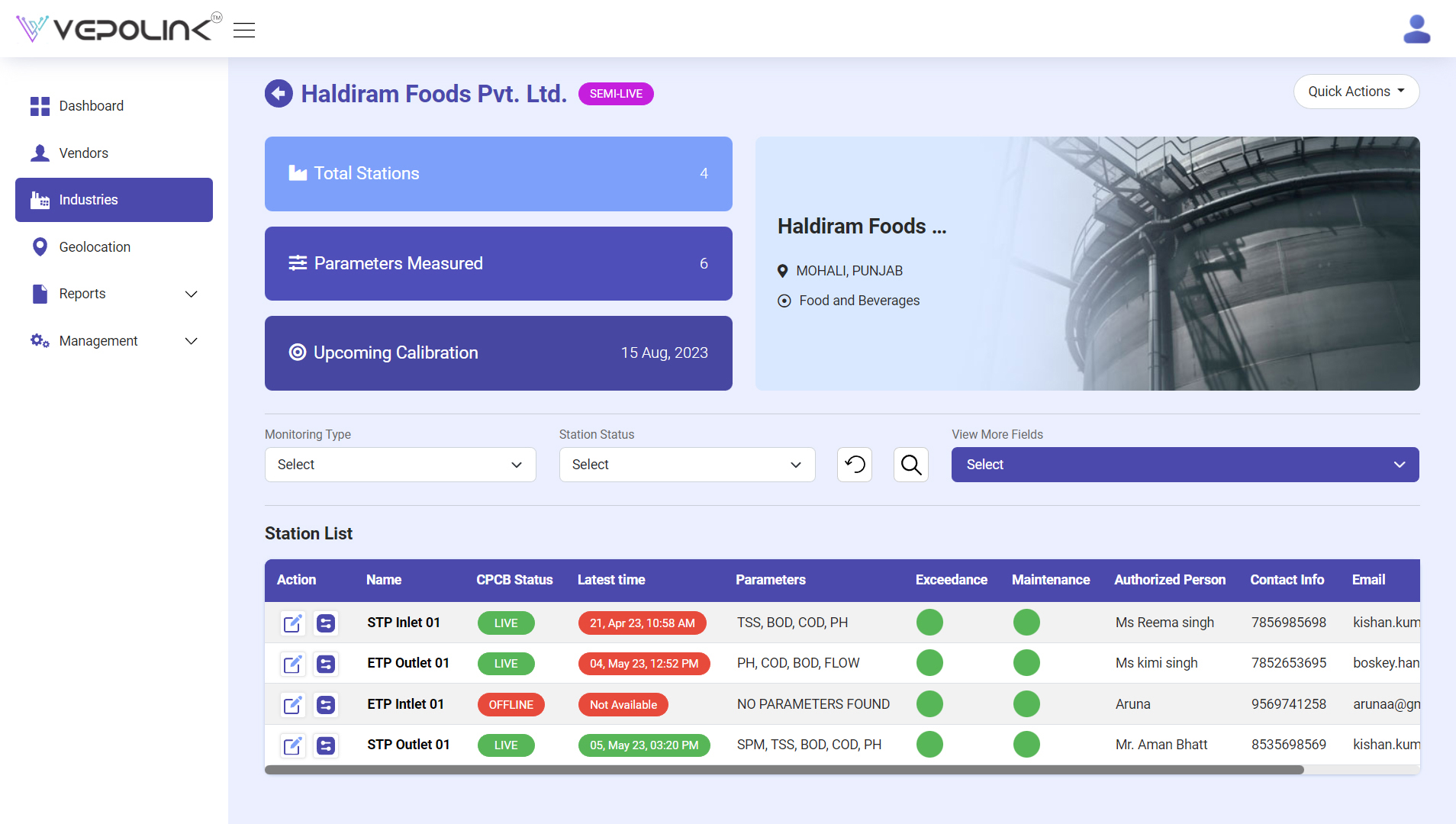Go back using the arrow beside Haldiram Foods
Viewport: 1456px width, 824px height.
[279, 94]
